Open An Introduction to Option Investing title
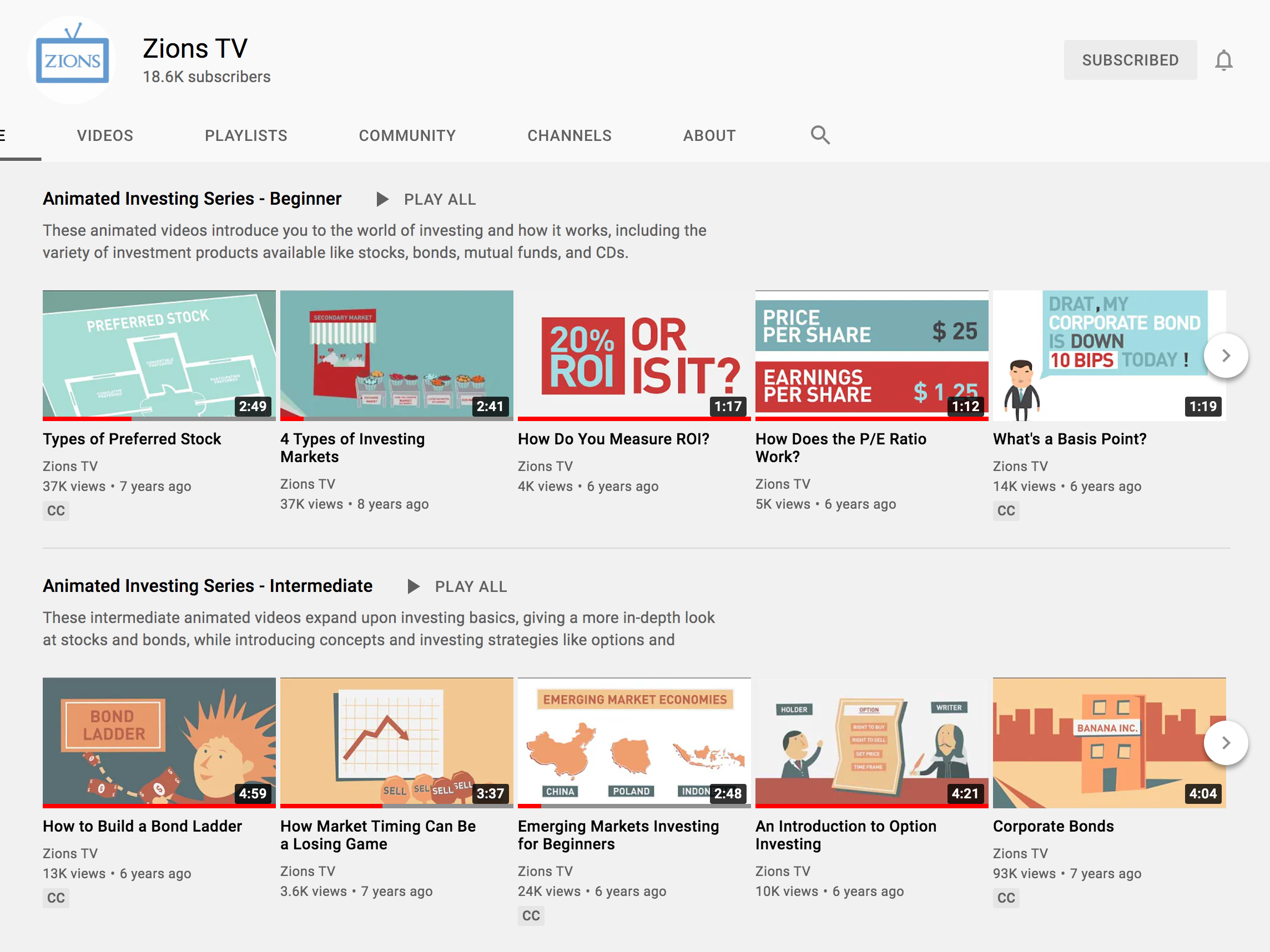The width and height of the screenshot is (1270, 952). click(846, 835)
